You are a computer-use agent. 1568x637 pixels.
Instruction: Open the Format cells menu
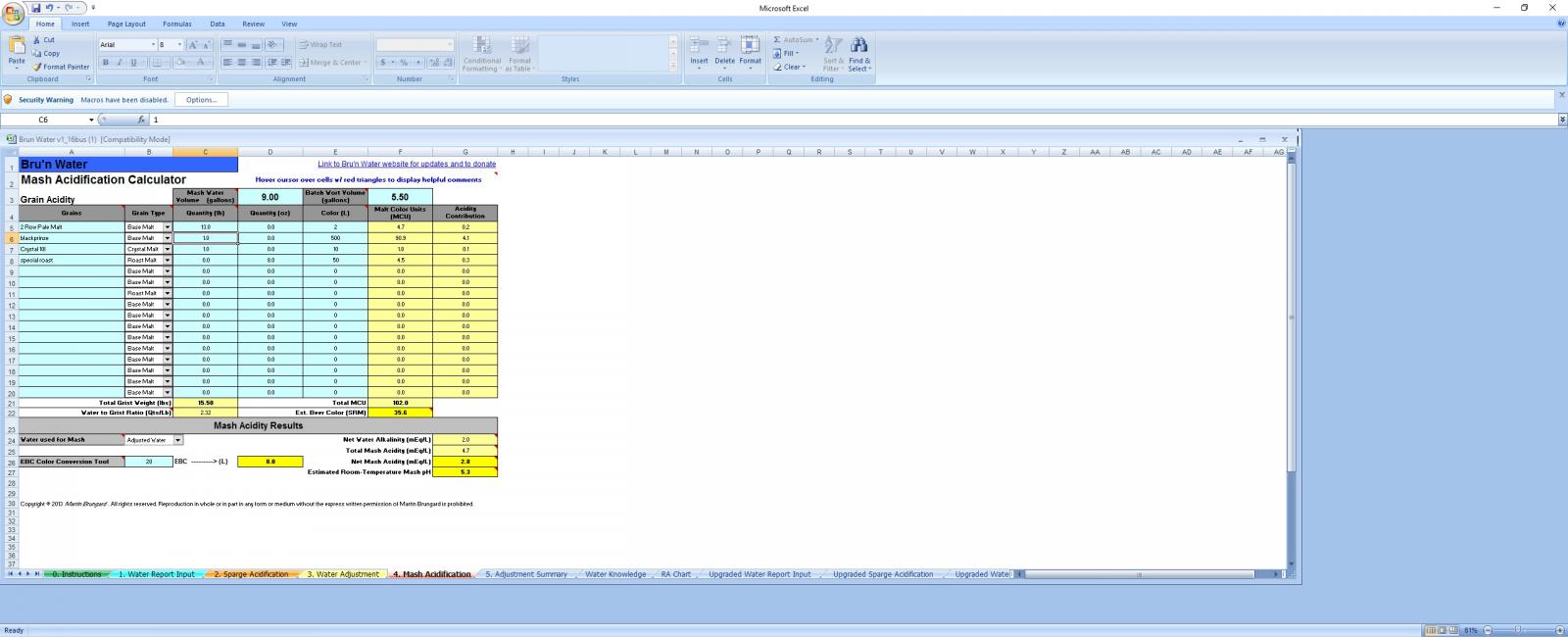pos(750,54)
